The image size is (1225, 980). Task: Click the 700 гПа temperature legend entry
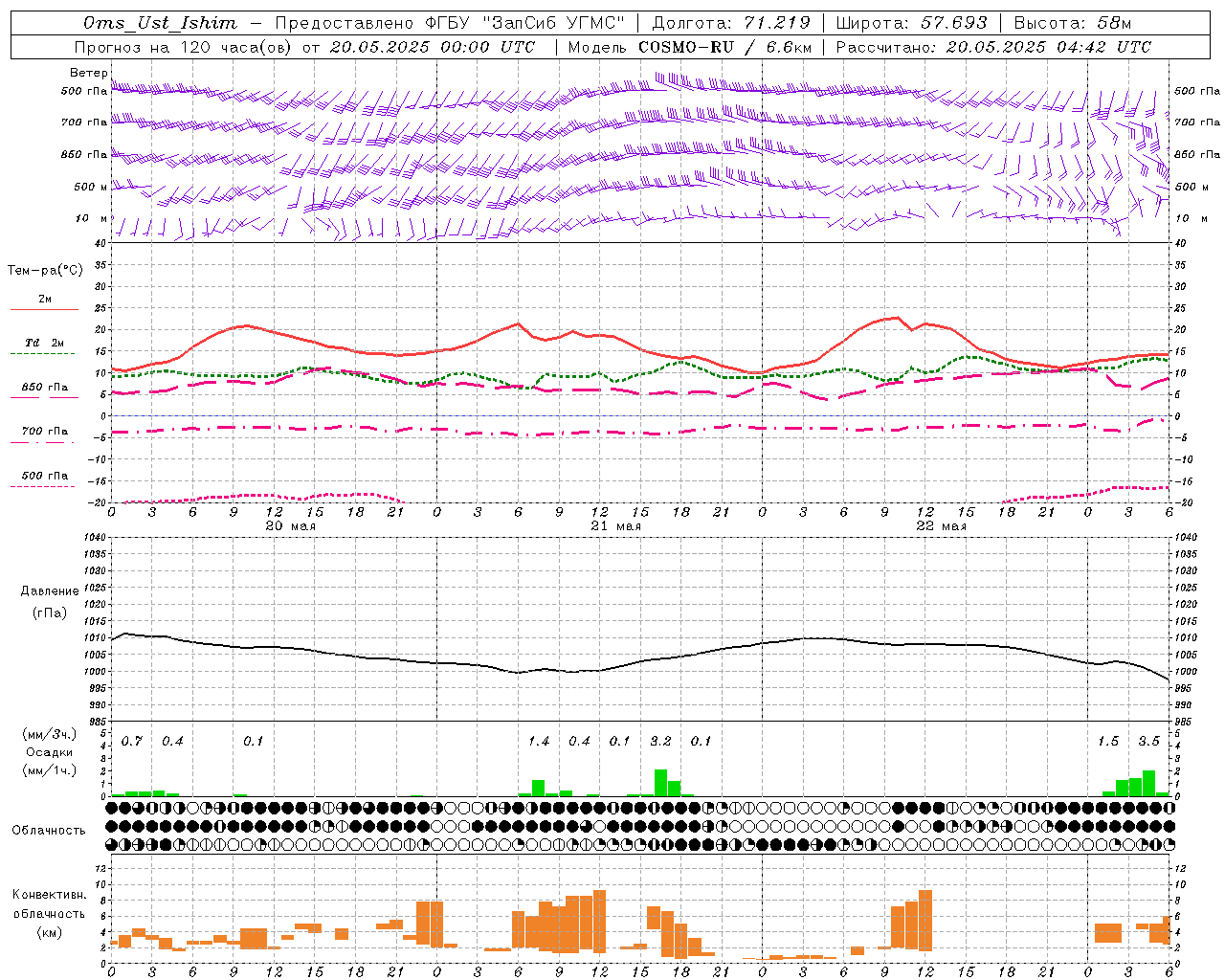pyautogui.click(x=45, y=432)
